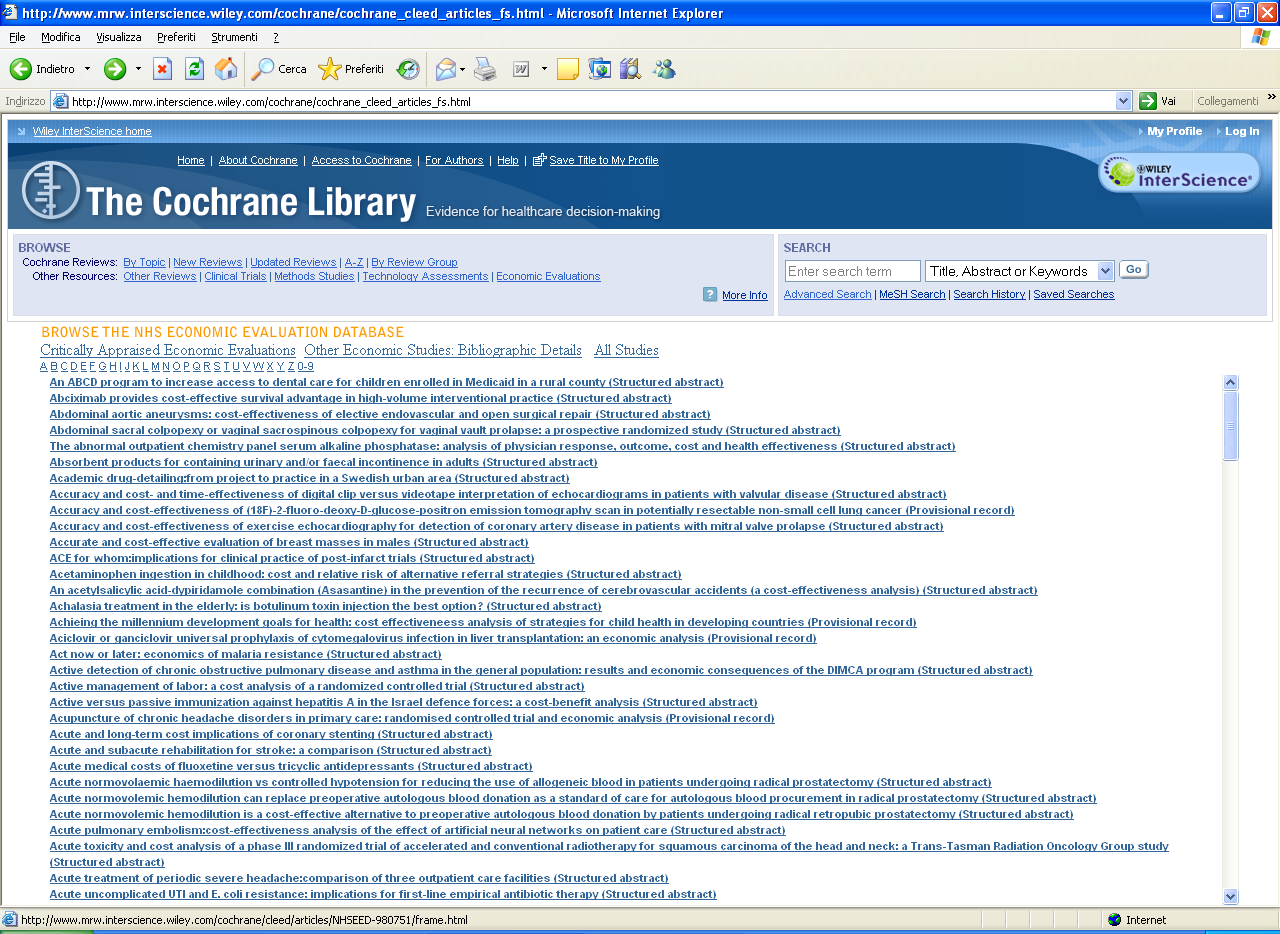Click the Messenger people icon
Image resolution: width=1280 pixels, height=934 pixels.
click(664, 69)
